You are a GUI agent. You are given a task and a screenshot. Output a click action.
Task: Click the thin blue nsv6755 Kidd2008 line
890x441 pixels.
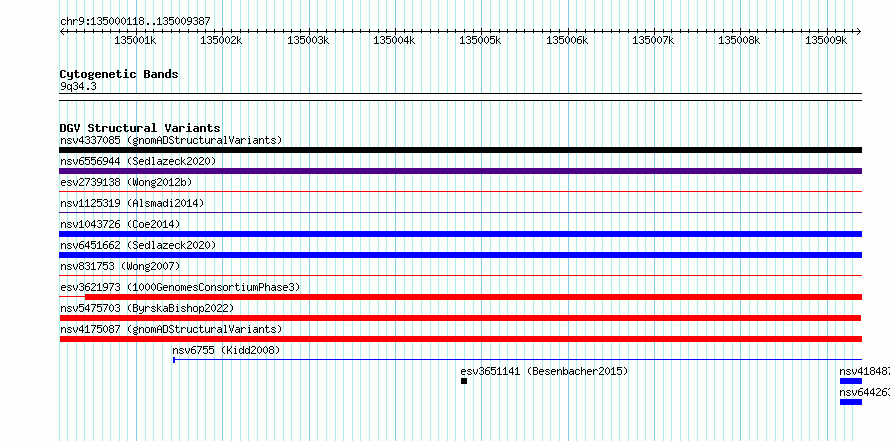point(517,360)
